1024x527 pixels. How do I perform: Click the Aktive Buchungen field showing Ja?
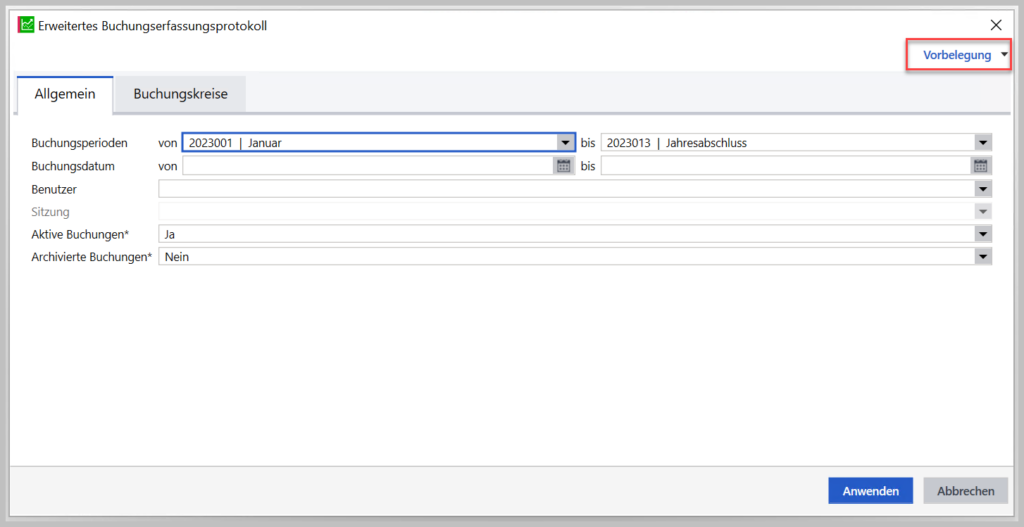[x=565, y=234]
